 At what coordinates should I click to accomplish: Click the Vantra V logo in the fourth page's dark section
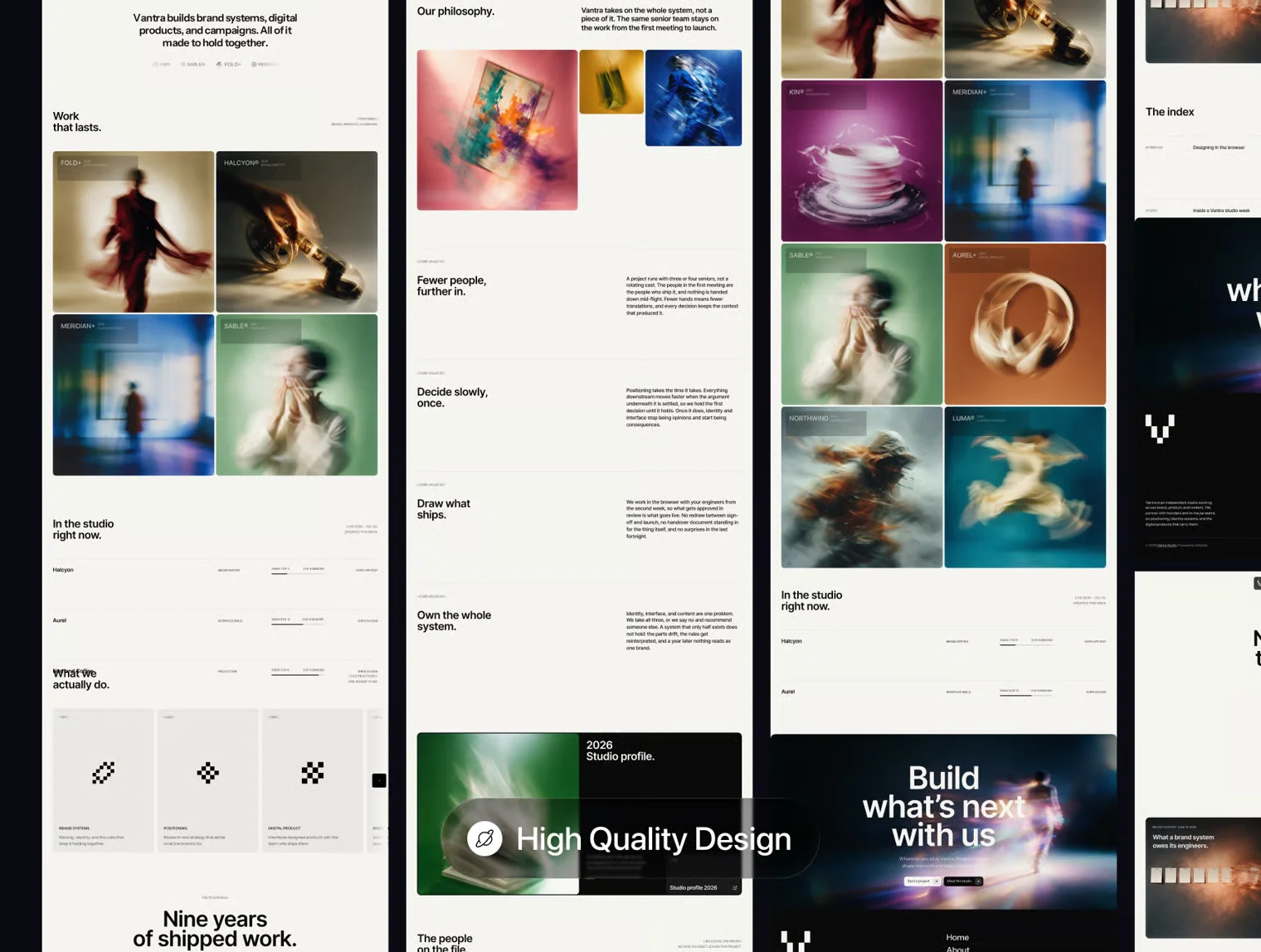[1160, 429]
